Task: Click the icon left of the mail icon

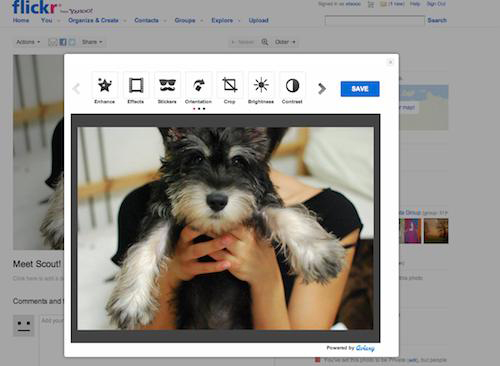Action: 371,4
